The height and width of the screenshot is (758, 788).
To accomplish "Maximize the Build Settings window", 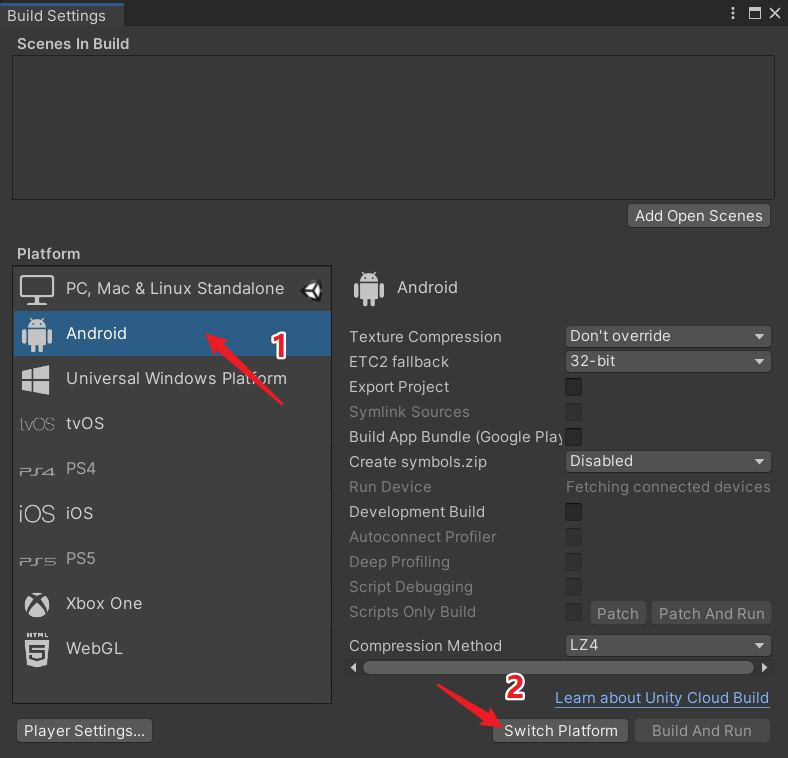I will tap(754, 13).
